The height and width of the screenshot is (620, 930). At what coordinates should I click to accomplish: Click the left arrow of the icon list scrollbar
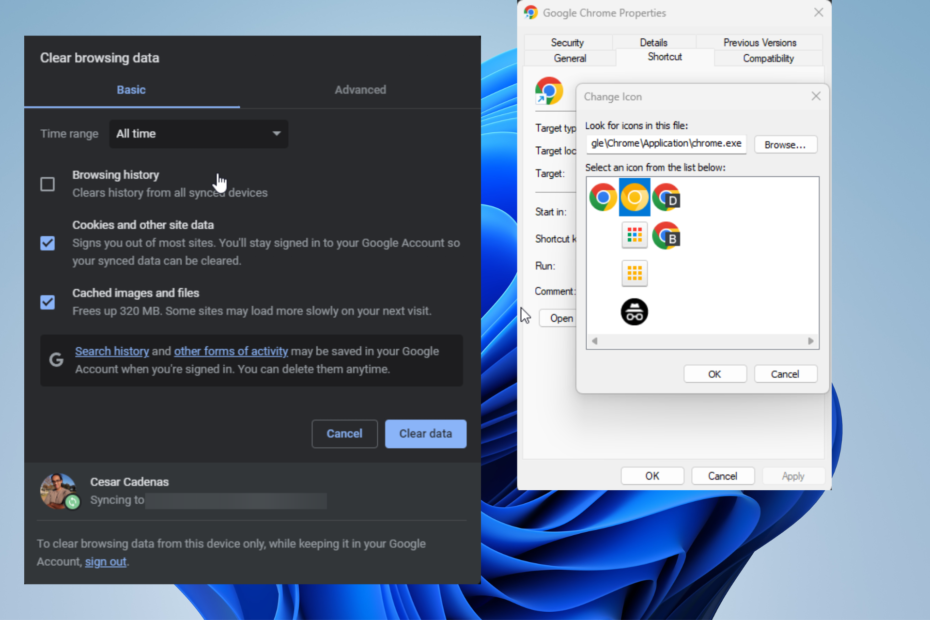tap(592, 341)
